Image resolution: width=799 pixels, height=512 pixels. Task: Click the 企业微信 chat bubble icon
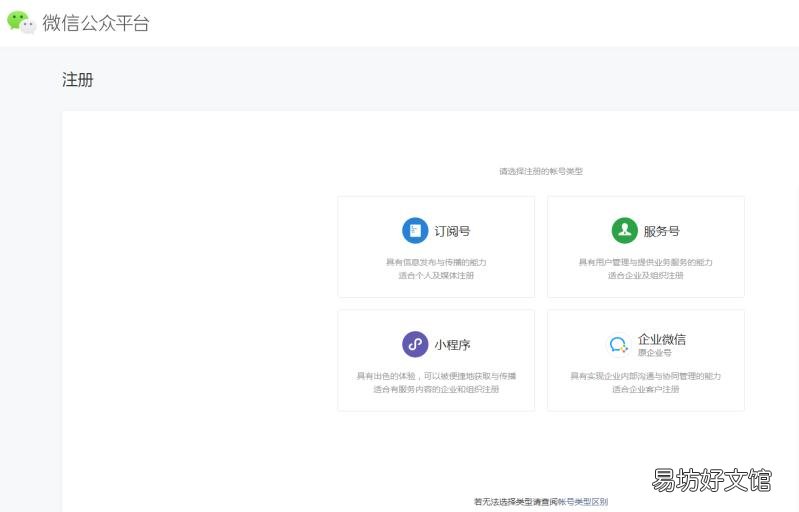618,345
